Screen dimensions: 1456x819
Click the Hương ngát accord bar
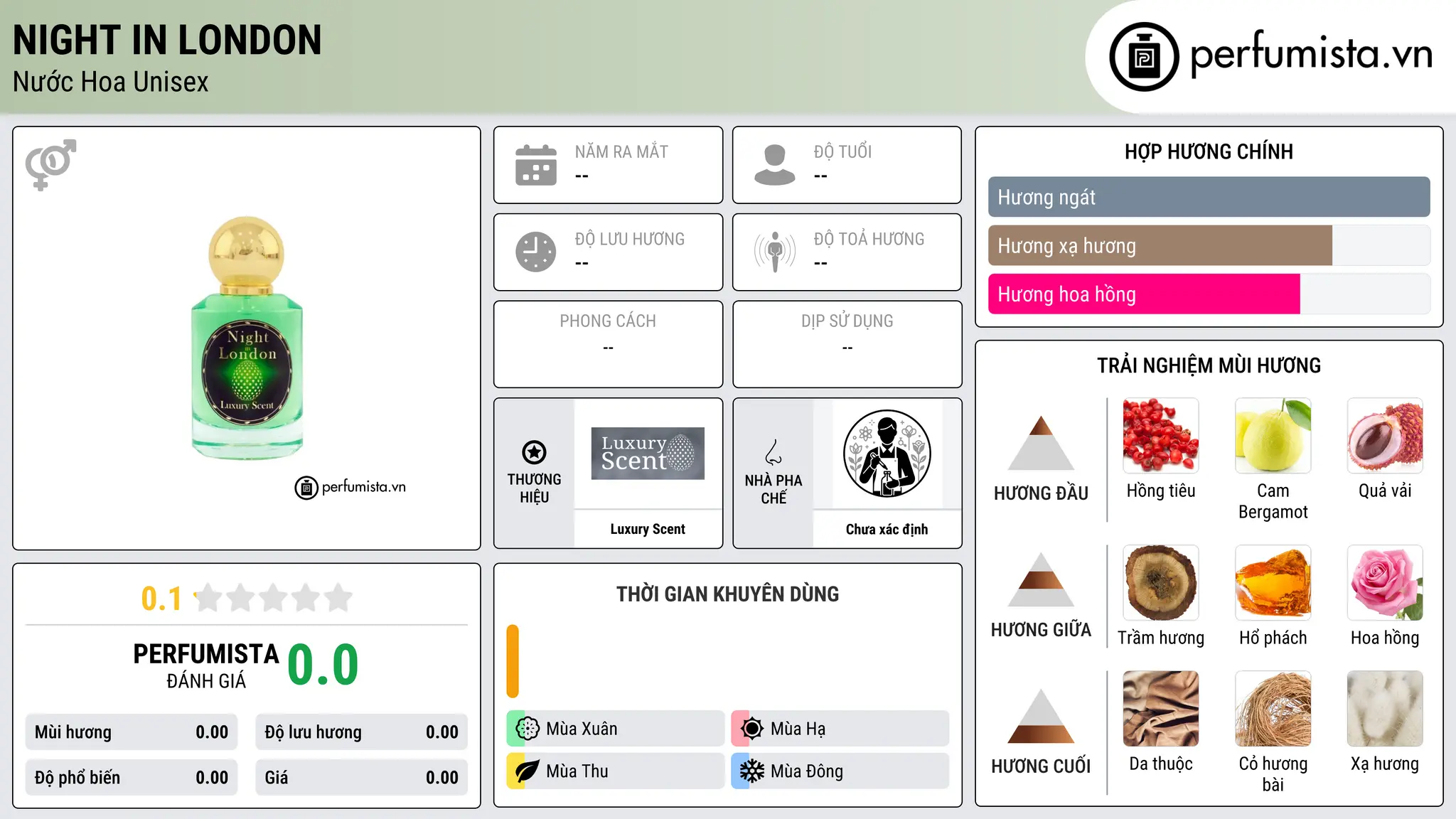(x=1209, y=197)
